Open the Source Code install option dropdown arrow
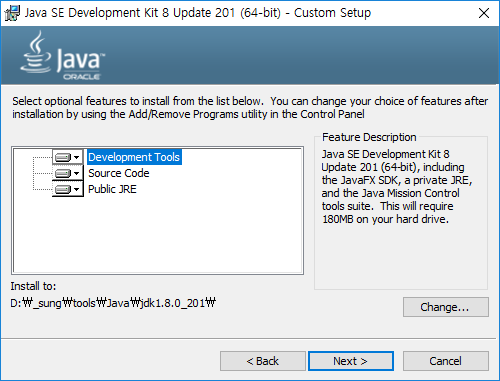 77,173
